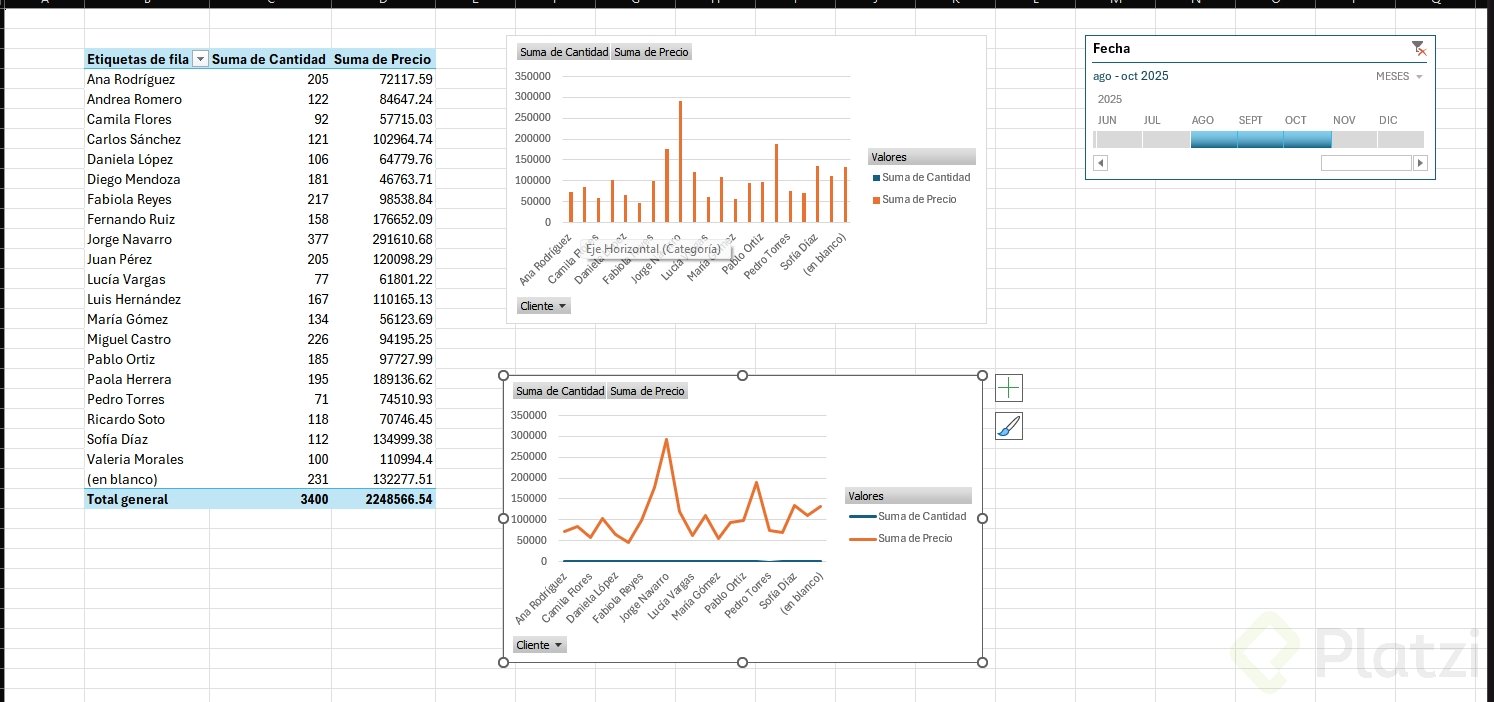This screenshot has height=702, width=1494.
Task: Open the Cliente filter in line chart
Action: (539, 645)
